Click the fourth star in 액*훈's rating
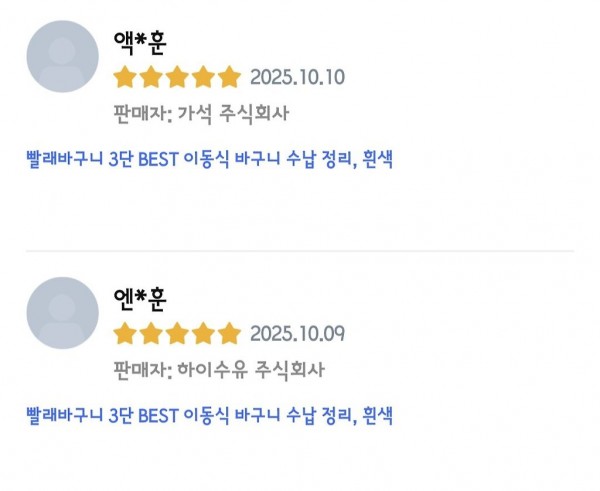600x491 pixels. pos(204,77)
